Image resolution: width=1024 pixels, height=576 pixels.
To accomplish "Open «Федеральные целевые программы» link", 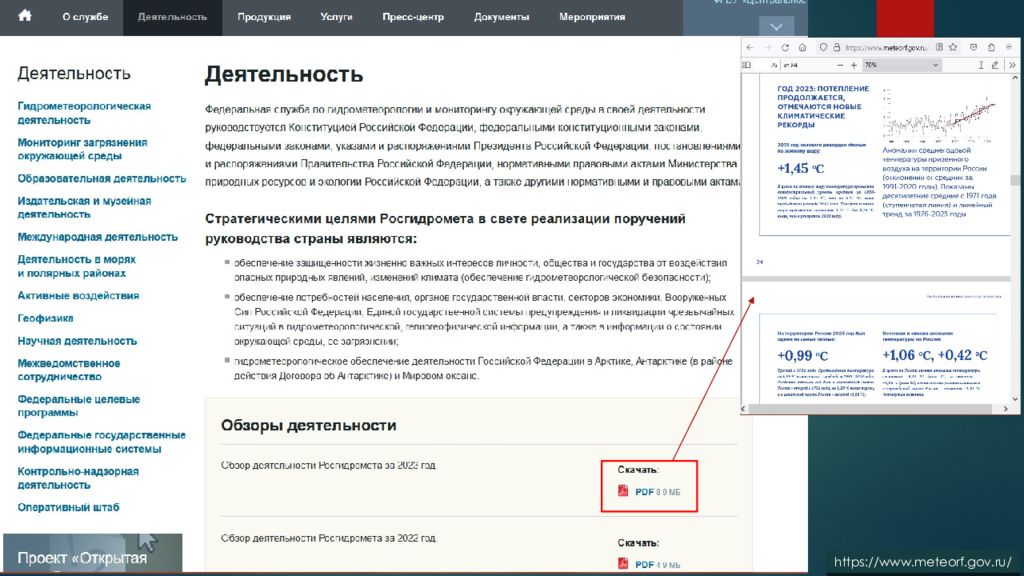I will pyautogui.click(x=79, y=406).
